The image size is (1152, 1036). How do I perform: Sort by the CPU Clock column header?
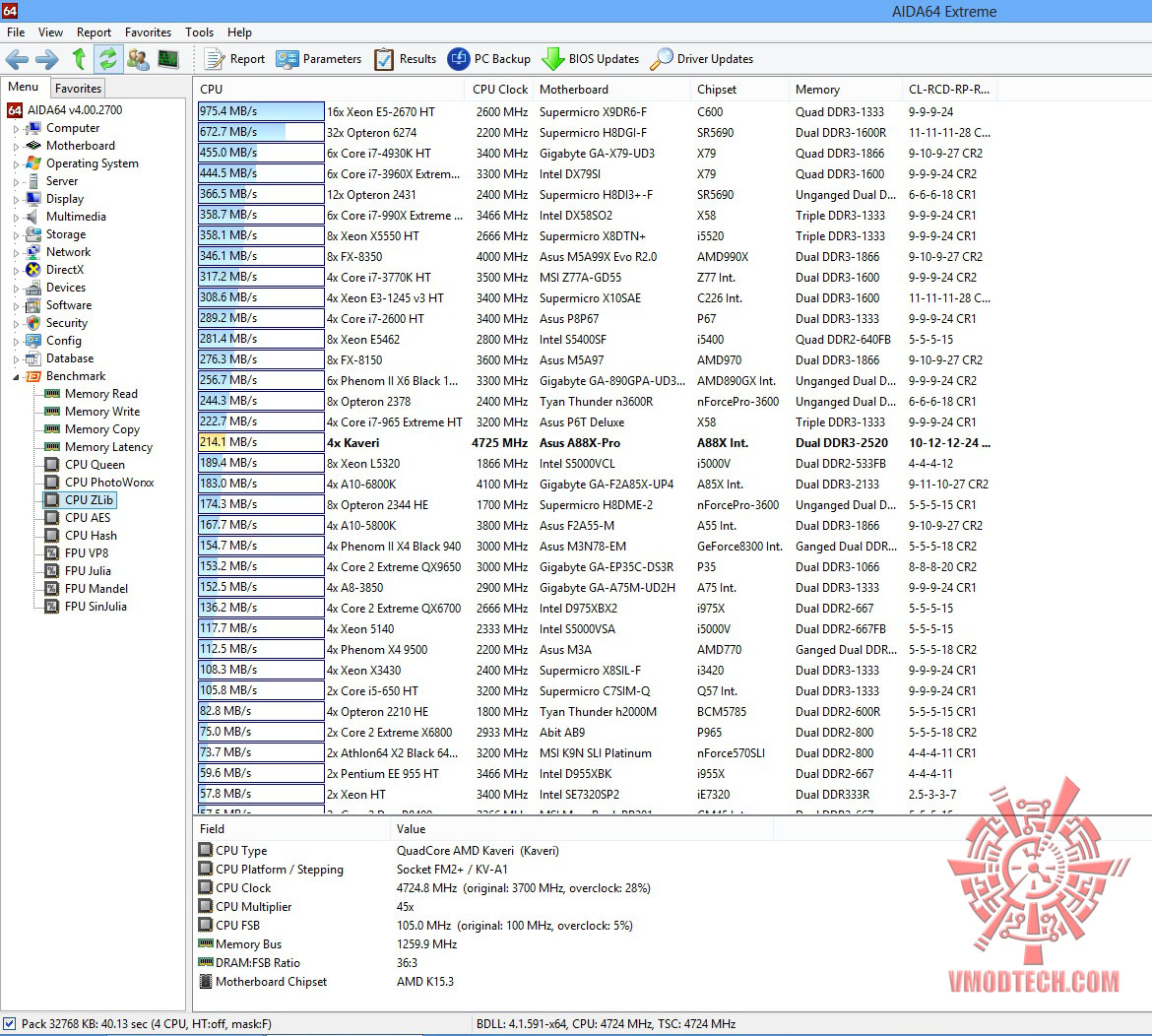coord(499,89)
